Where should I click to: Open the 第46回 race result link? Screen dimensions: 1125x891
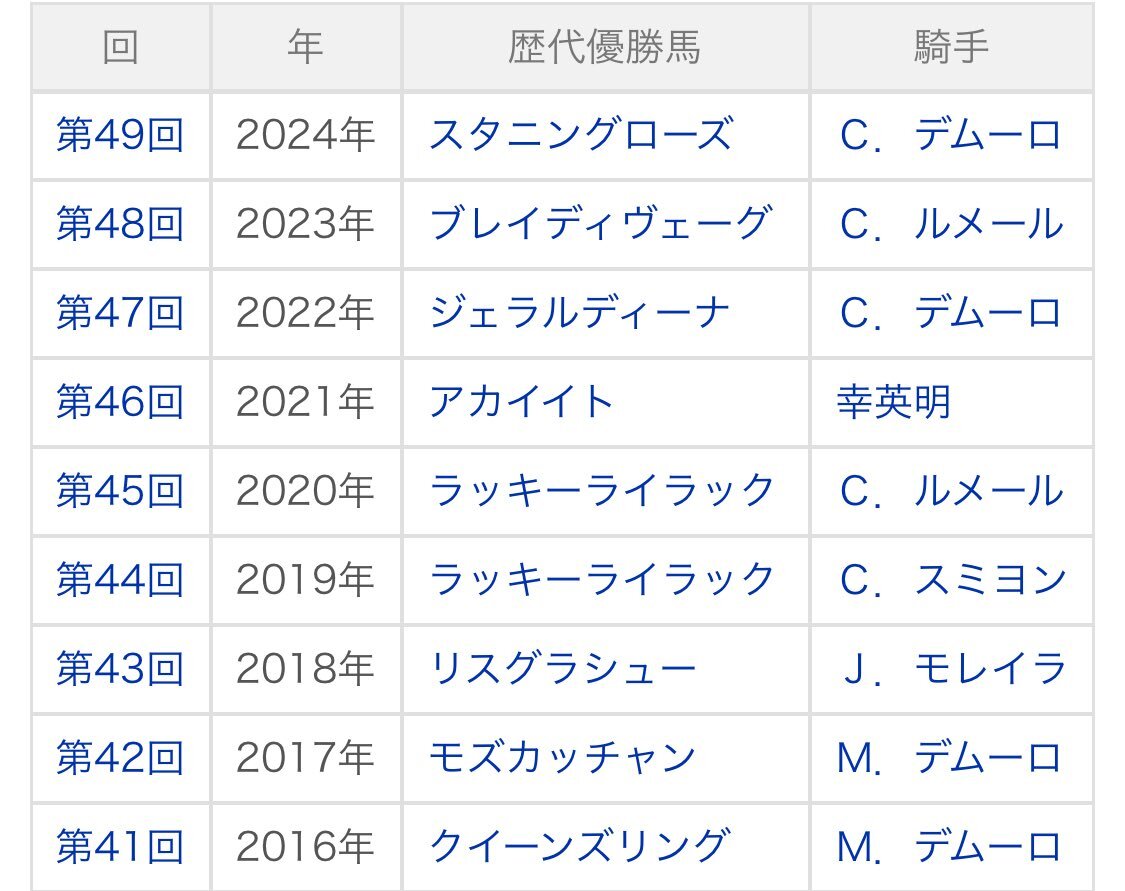[120, 402]
